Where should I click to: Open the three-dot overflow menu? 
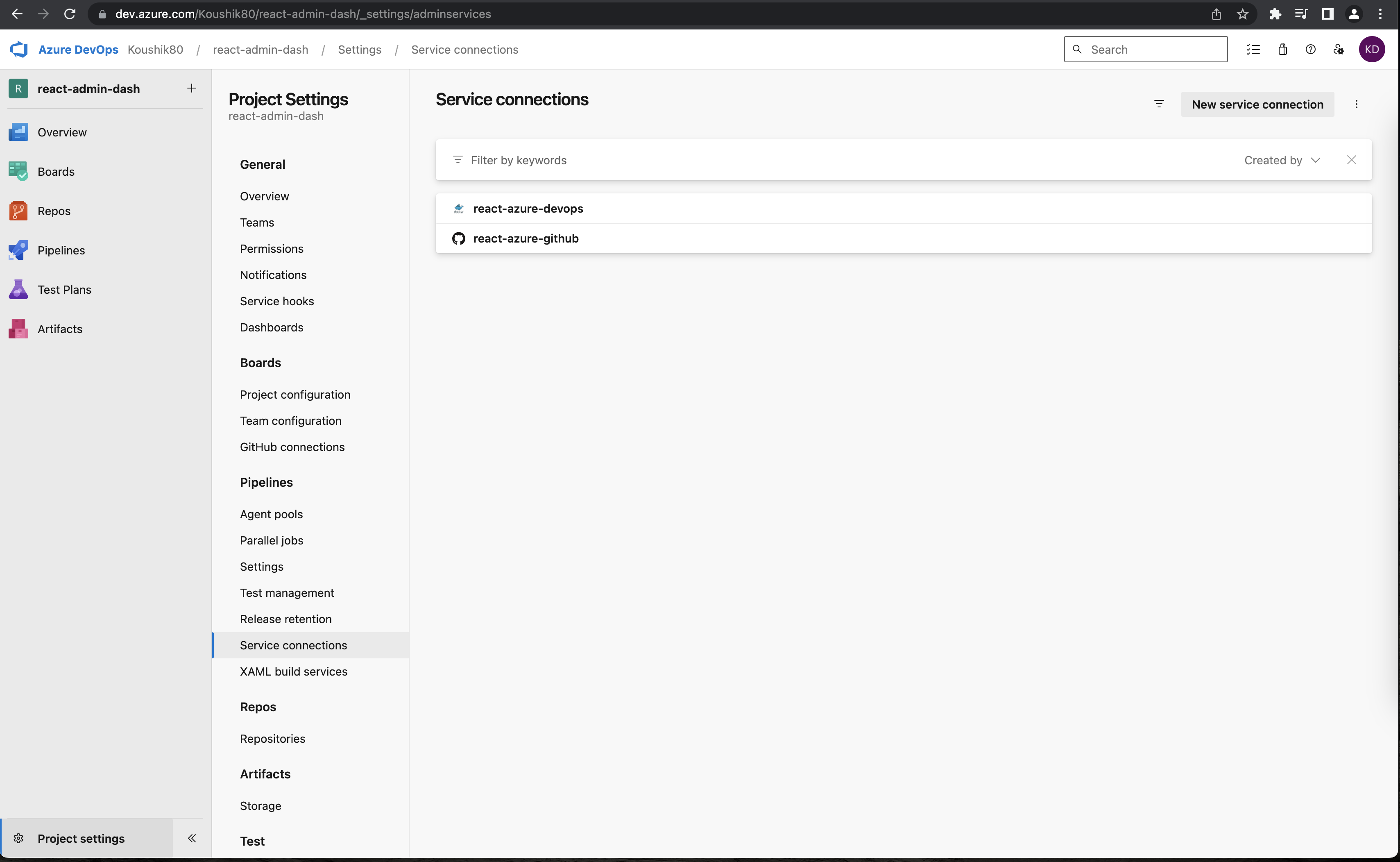point(1357,104)
